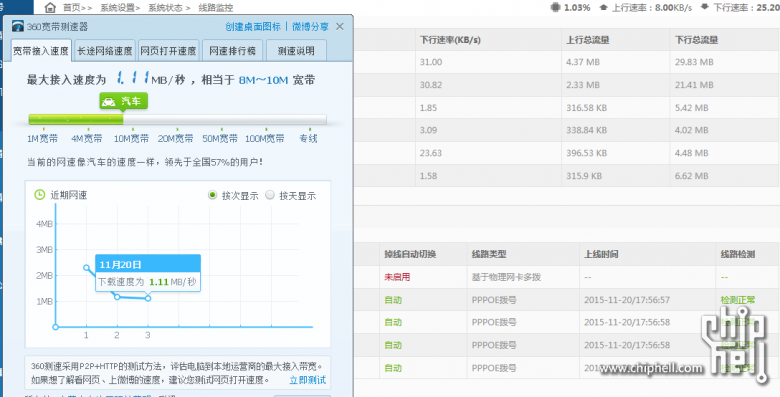780x397 pixels.
Task: Click the download arrow icon by 下行速率
Action: (705, 7)
